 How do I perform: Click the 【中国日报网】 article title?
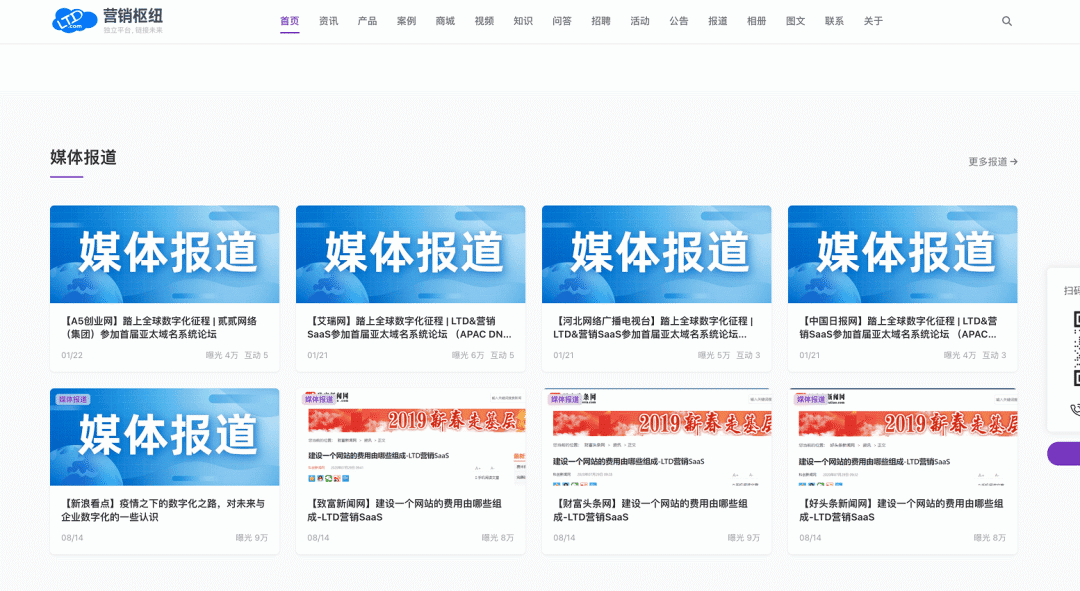point(898,327)
